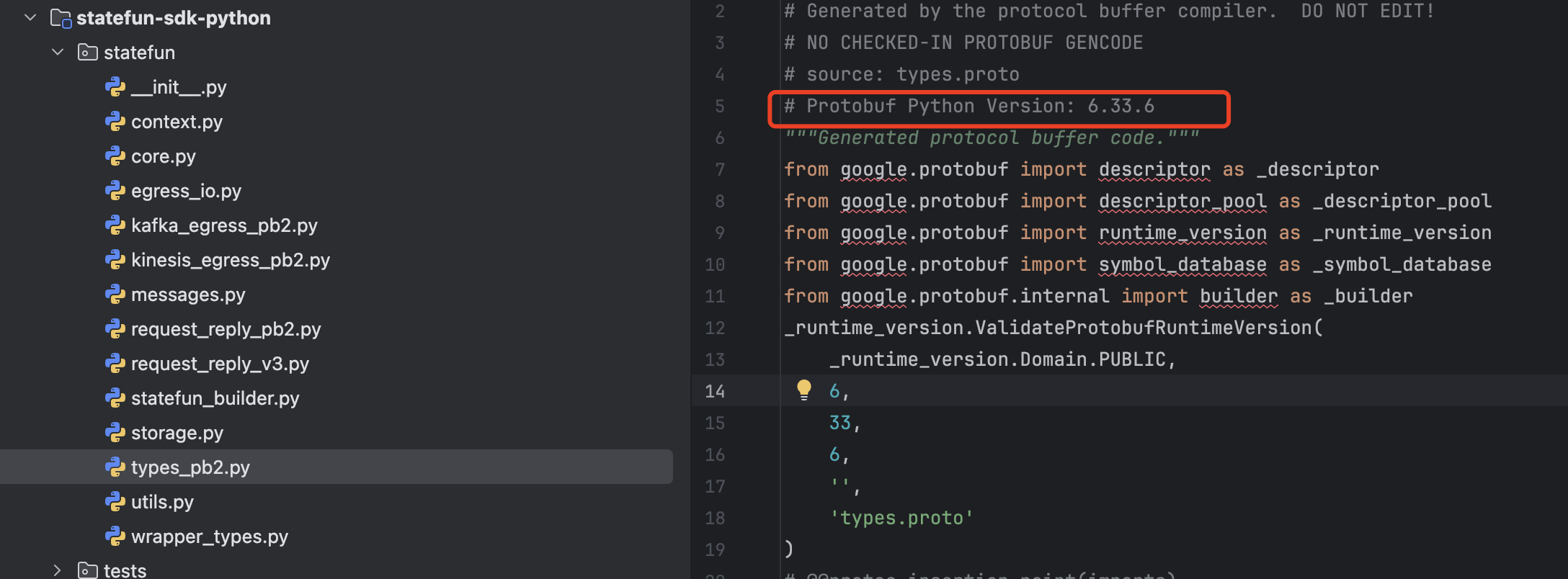Image resolution: width=1568 pixels, height=579 pixels.
Task: Collapse the statefun folder chevron
Action: (x=58, y=52)
